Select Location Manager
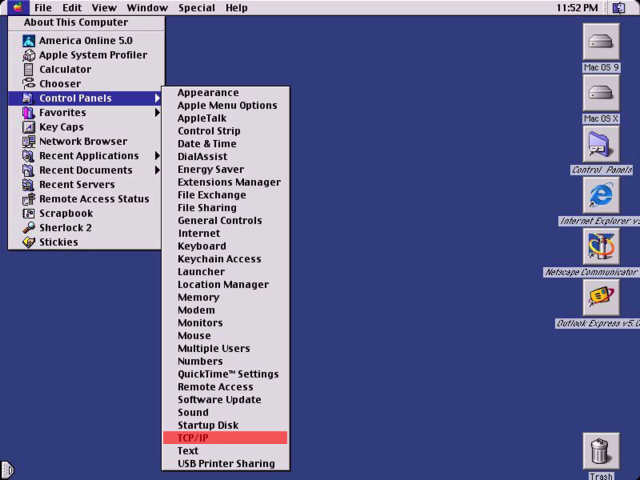 tap(225, 284)
